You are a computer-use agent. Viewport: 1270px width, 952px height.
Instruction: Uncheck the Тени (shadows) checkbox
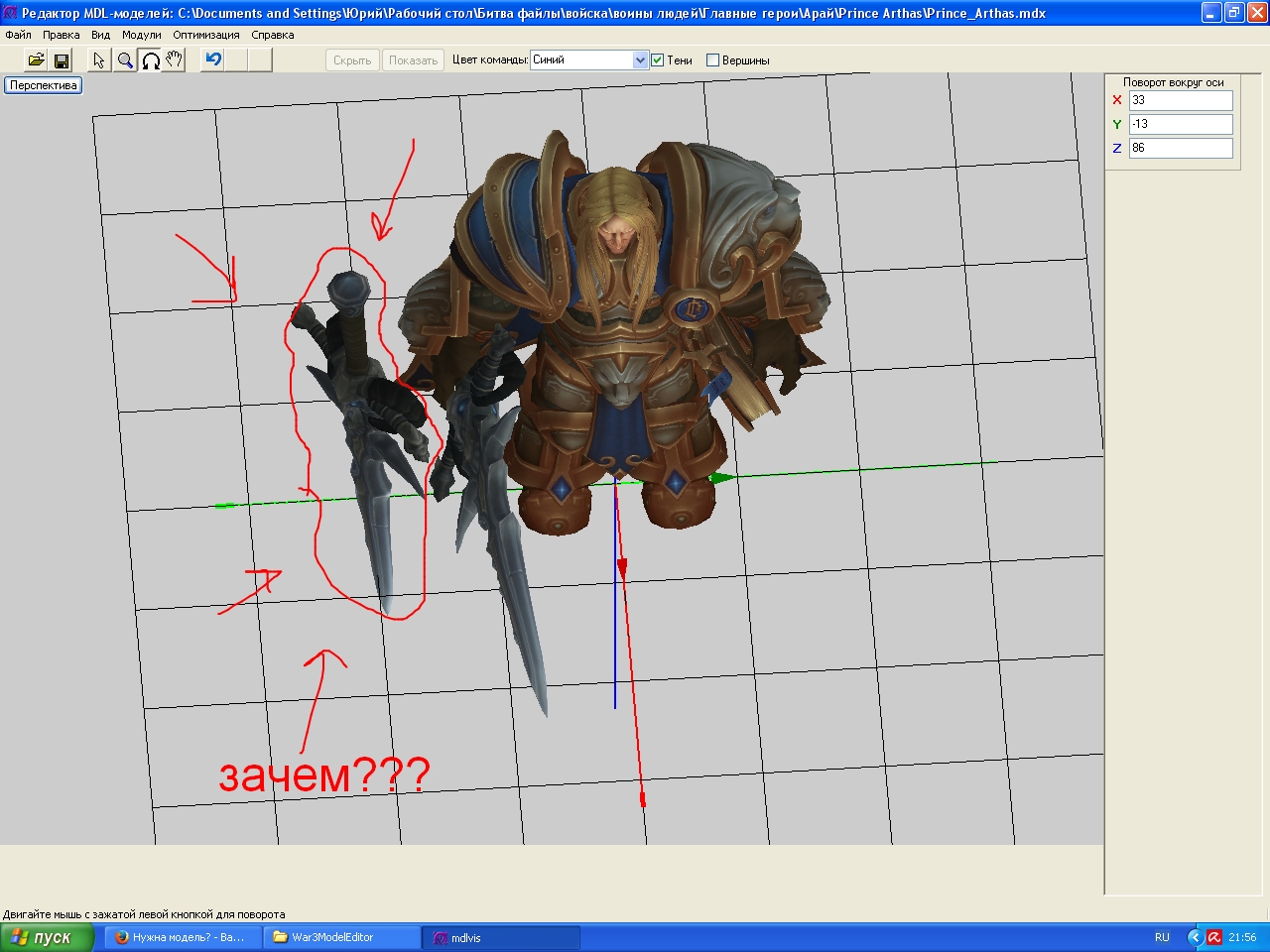click(657, 60)
